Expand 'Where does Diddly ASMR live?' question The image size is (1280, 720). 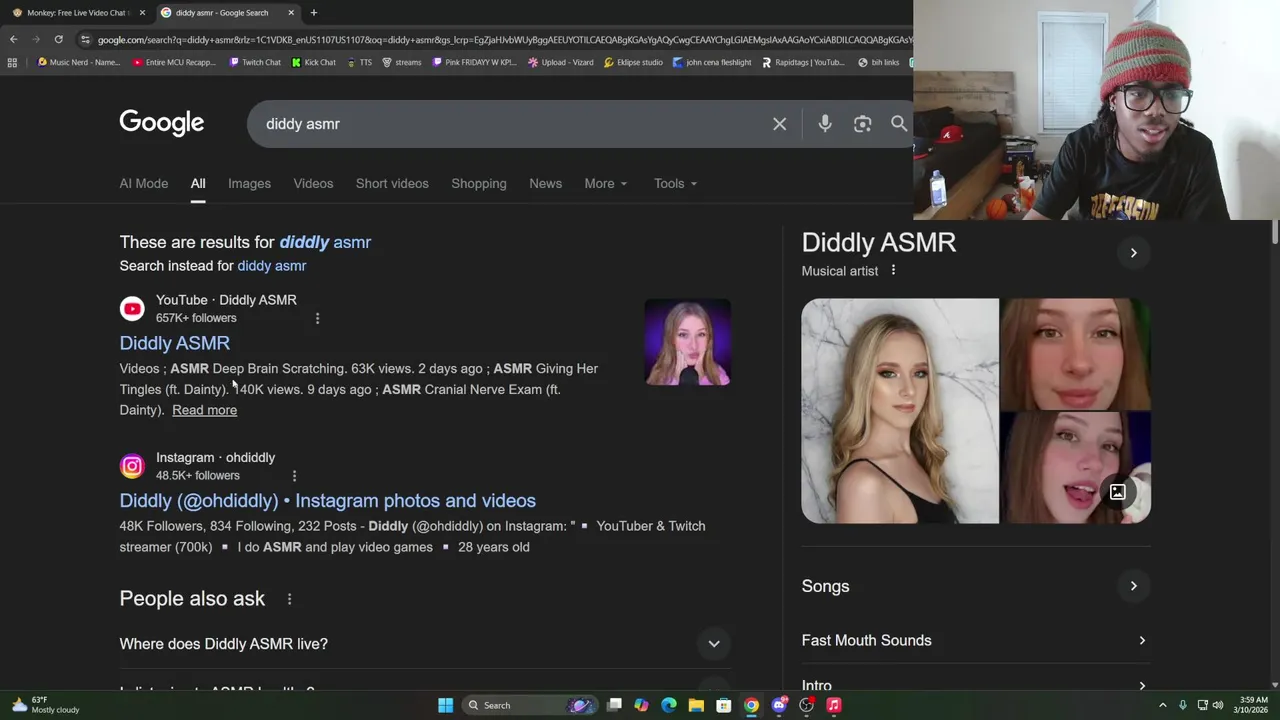pos(425,644)
